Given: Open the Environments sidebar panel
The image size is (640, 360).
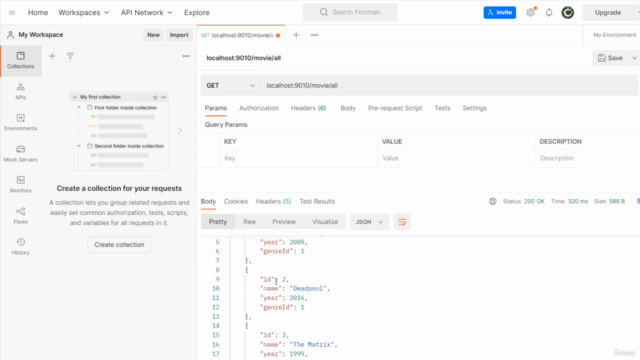Looking at the screenshot, I should coord(20,122).
